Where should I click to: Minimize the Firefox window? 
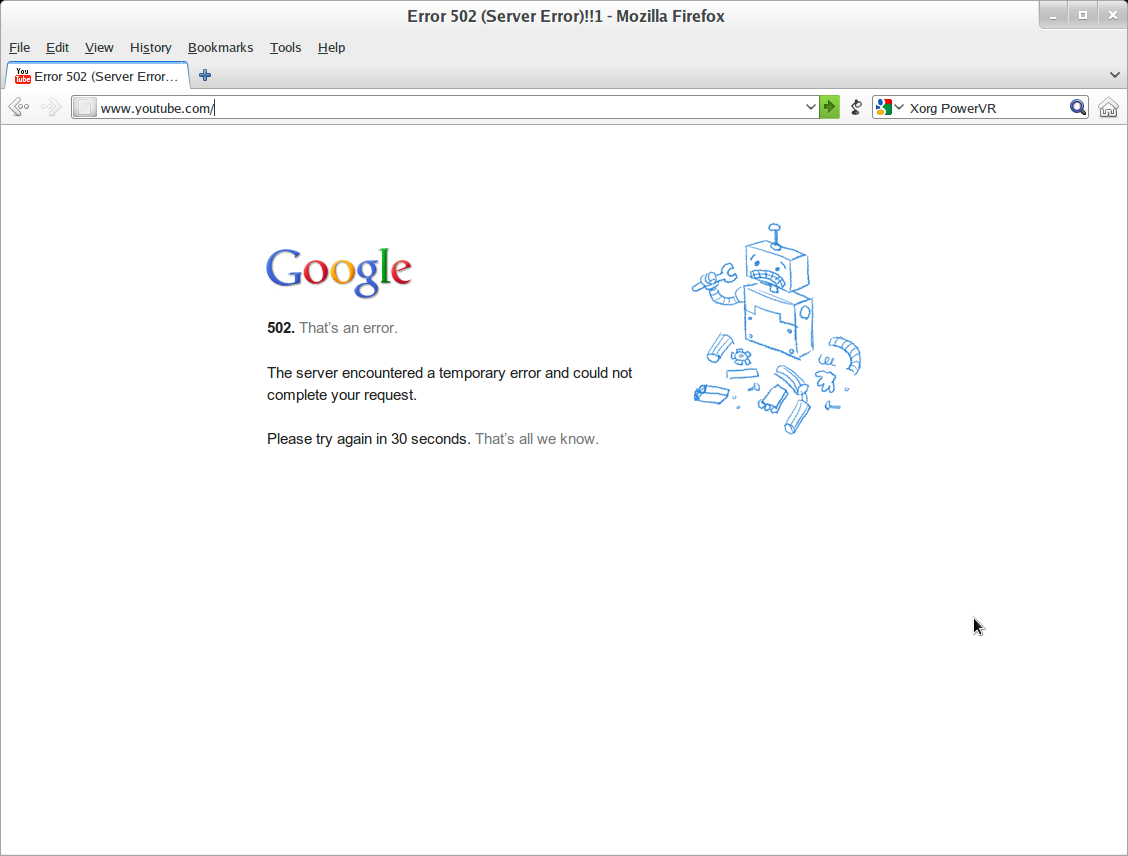point(1053,15)
